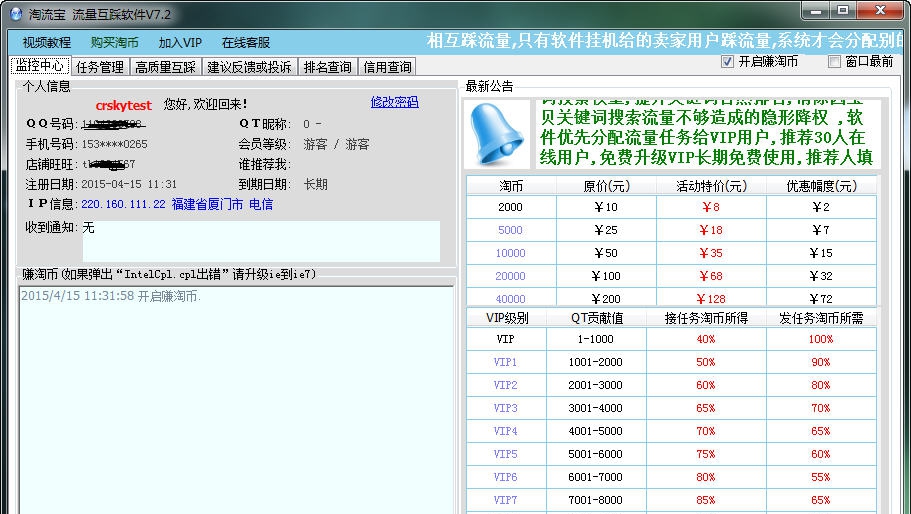Click the ¥128 special price cell
The image size is (911, 514).
point(711,299)
